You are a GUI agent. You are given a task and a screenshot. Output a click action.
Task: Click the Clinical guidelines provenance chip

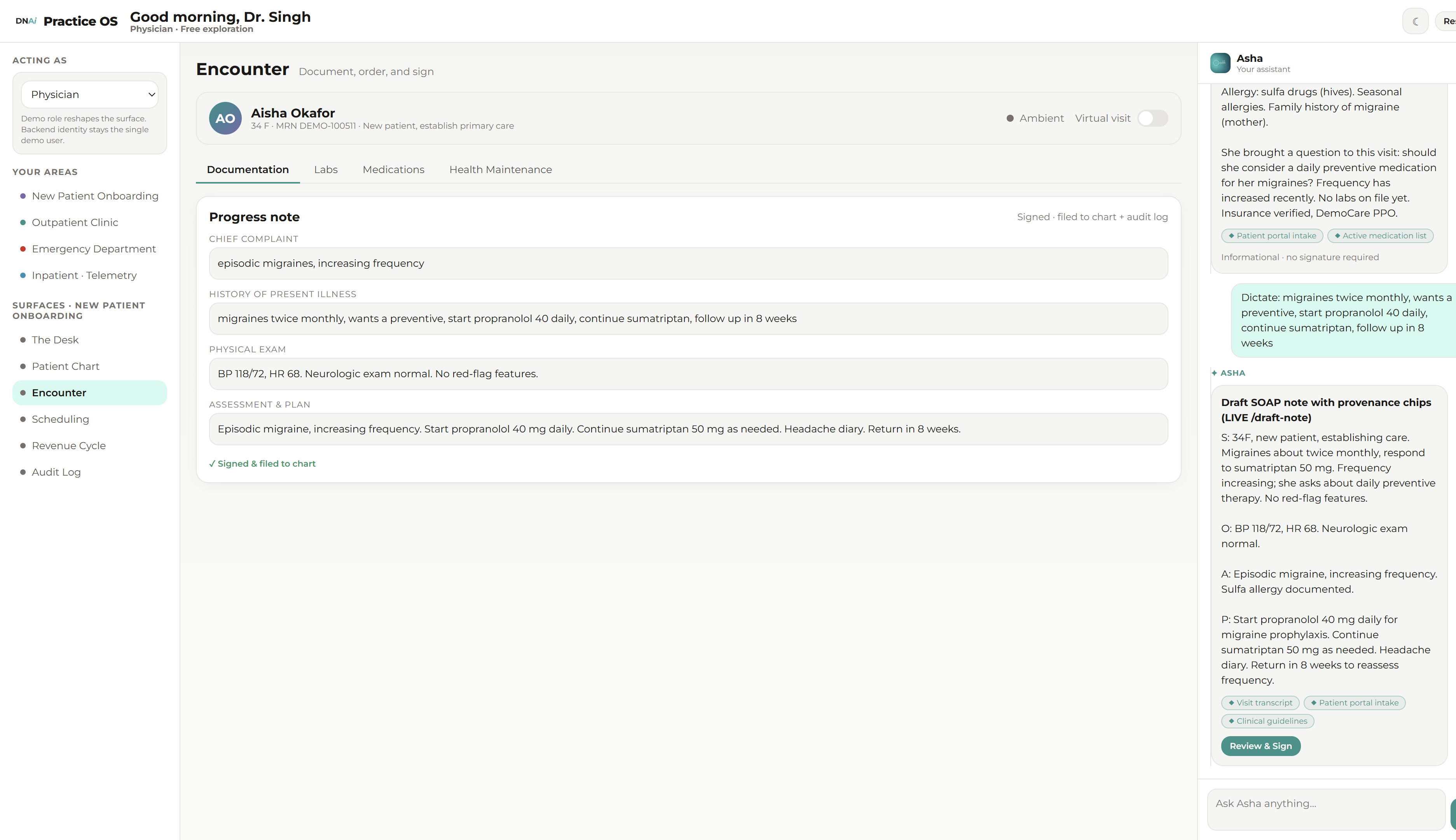click(x=1267, y=721)
